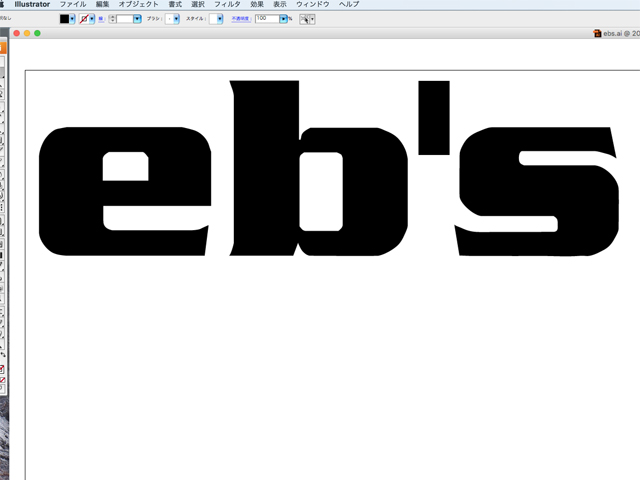Open the 効果 menu

point(257,5)
